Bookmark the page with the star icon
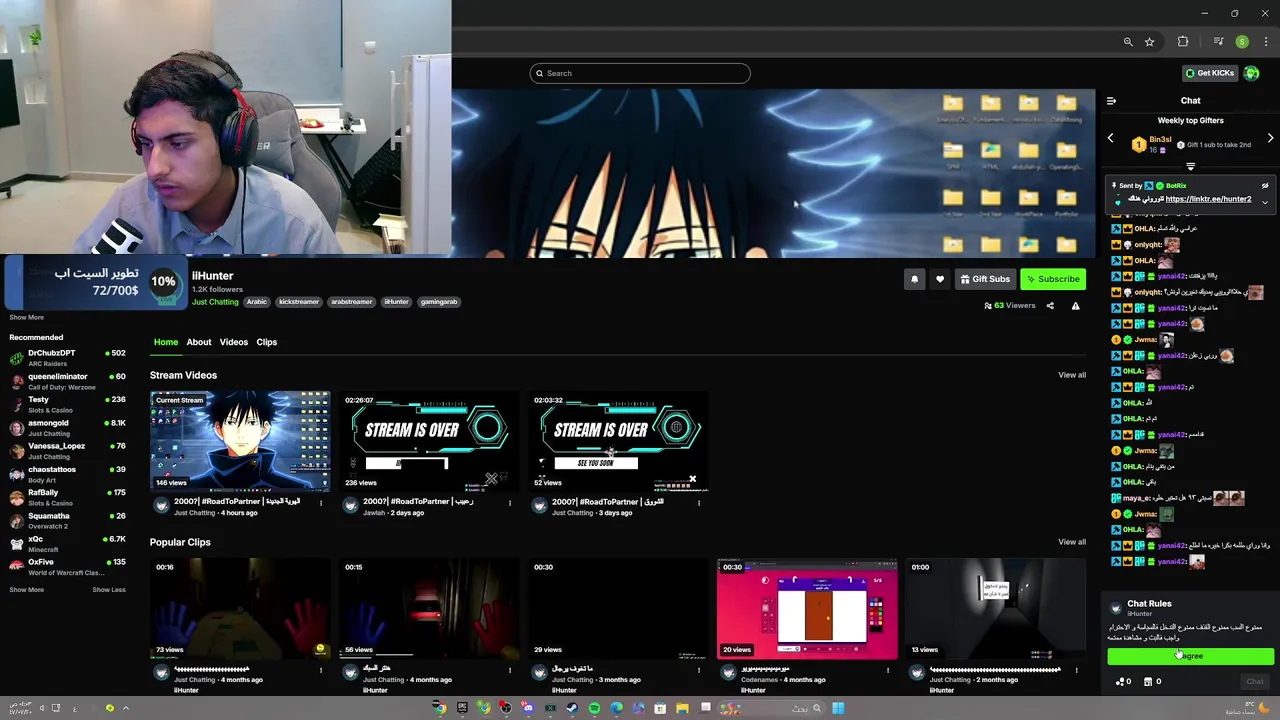The width and height of the screenshot is (1280, 720). click(1150, 42)
